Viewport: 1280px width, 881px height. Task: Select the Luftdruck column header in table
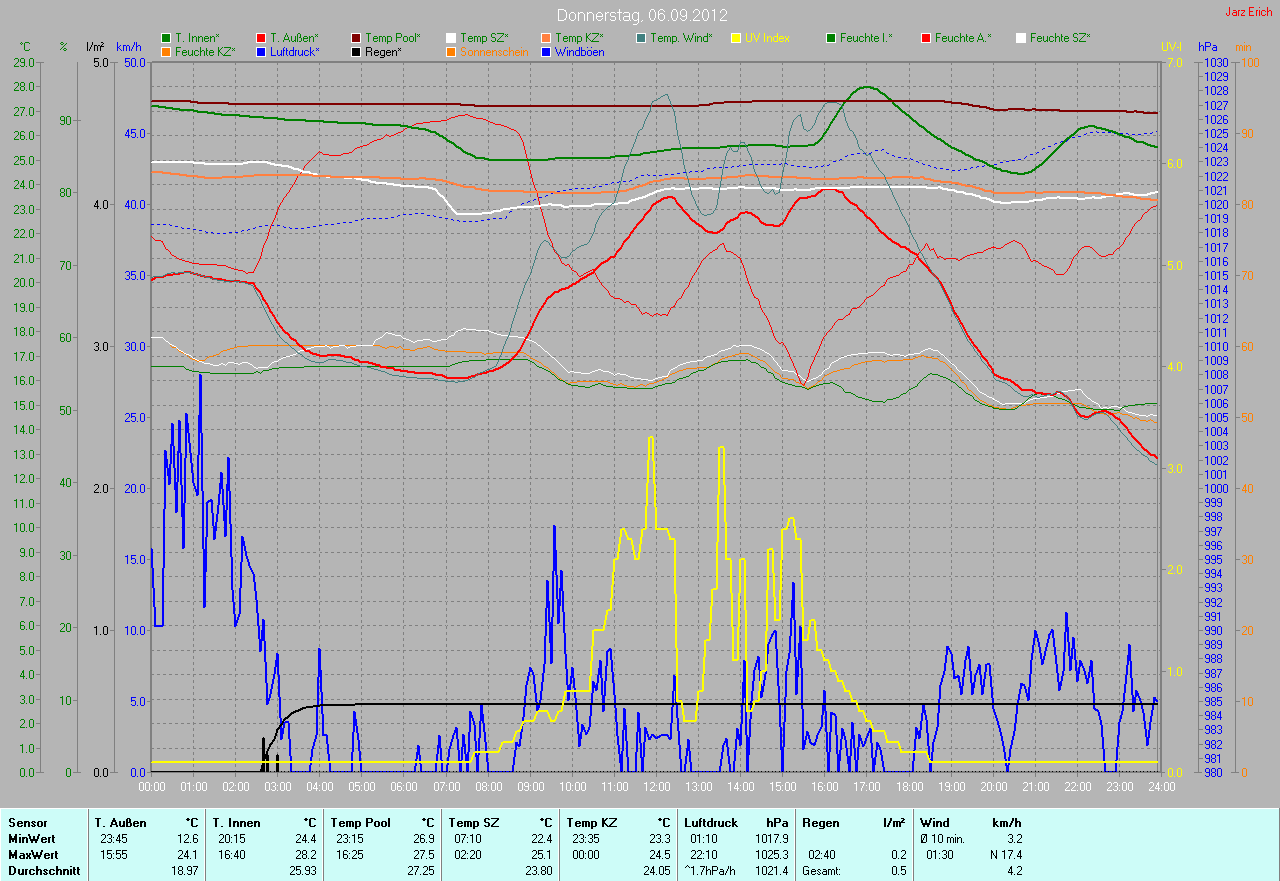[706, 823]
